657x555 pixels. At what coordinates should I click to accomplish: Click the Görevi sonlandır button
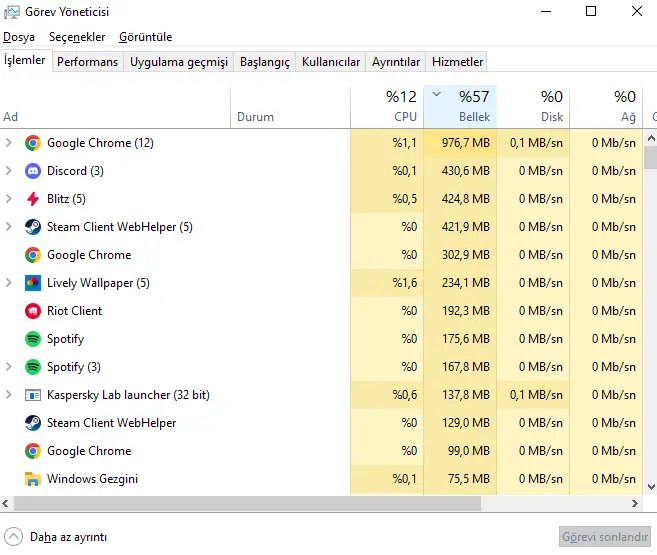pos(605,537)
